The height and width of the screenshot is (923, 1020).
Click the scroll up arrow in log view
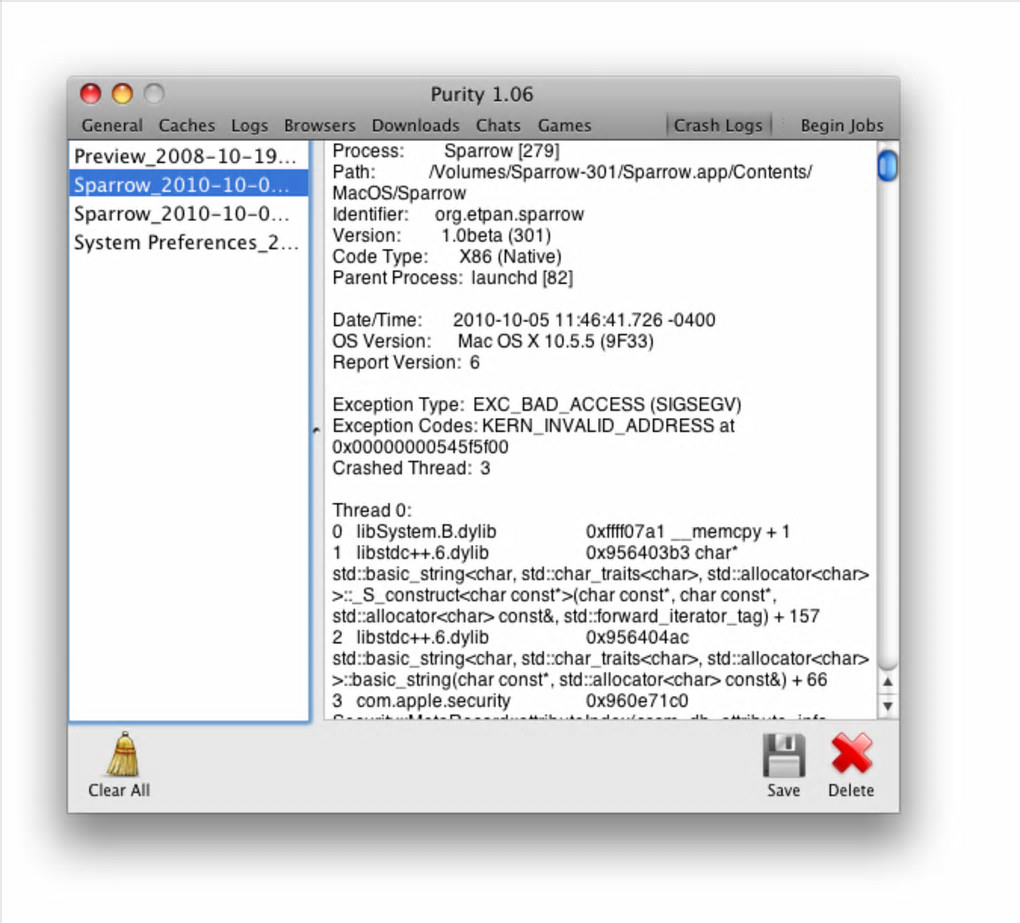pyautogui.click(x=887, y=682)
